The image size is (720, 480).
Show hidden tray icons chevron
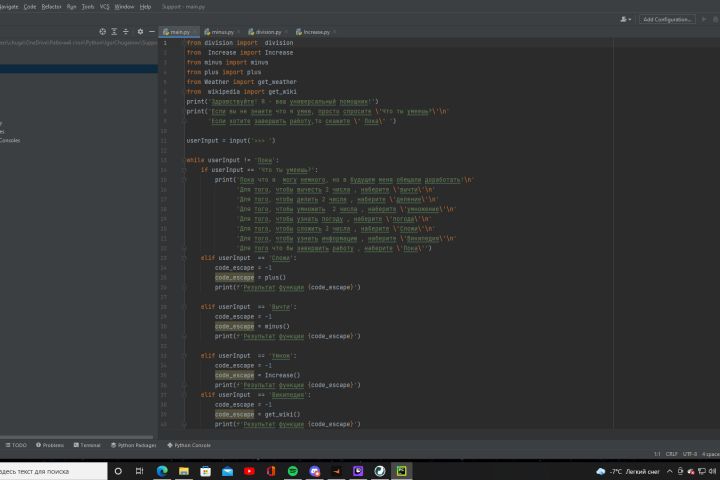point(669,471)
